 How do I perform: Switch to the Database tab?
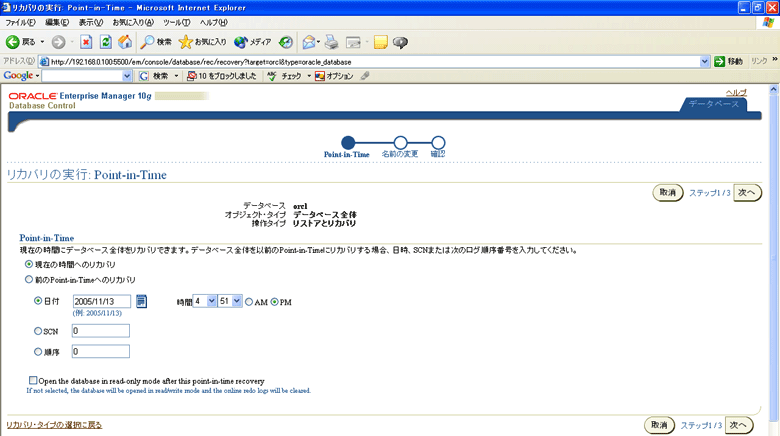point(714,104)
